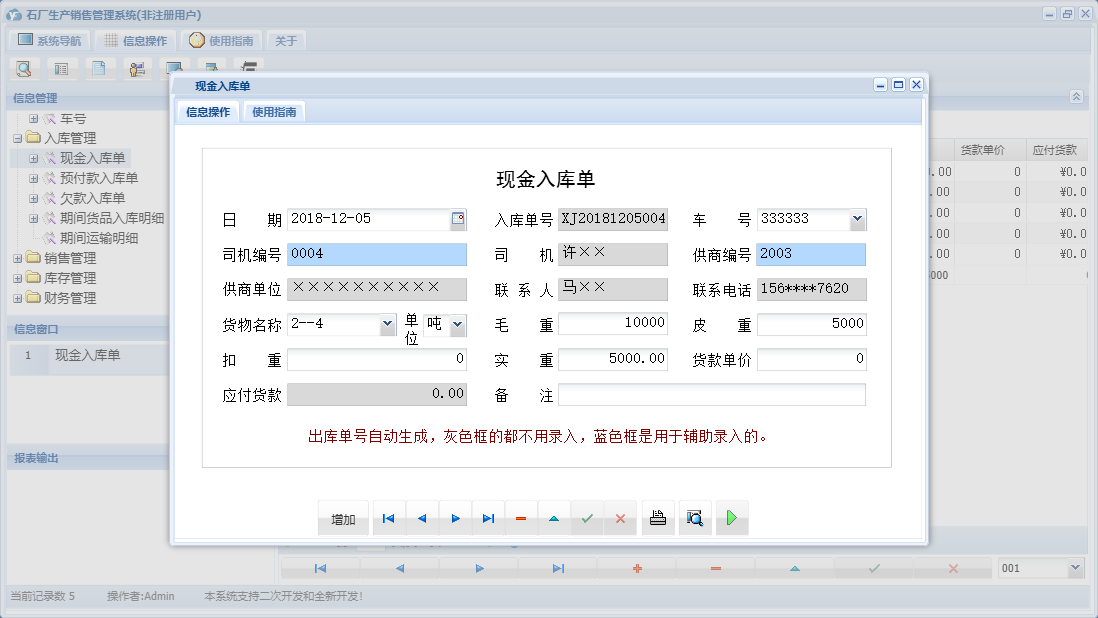
Task: Open the 单位 dropdown showing 吨
Action: pos(458,325)
